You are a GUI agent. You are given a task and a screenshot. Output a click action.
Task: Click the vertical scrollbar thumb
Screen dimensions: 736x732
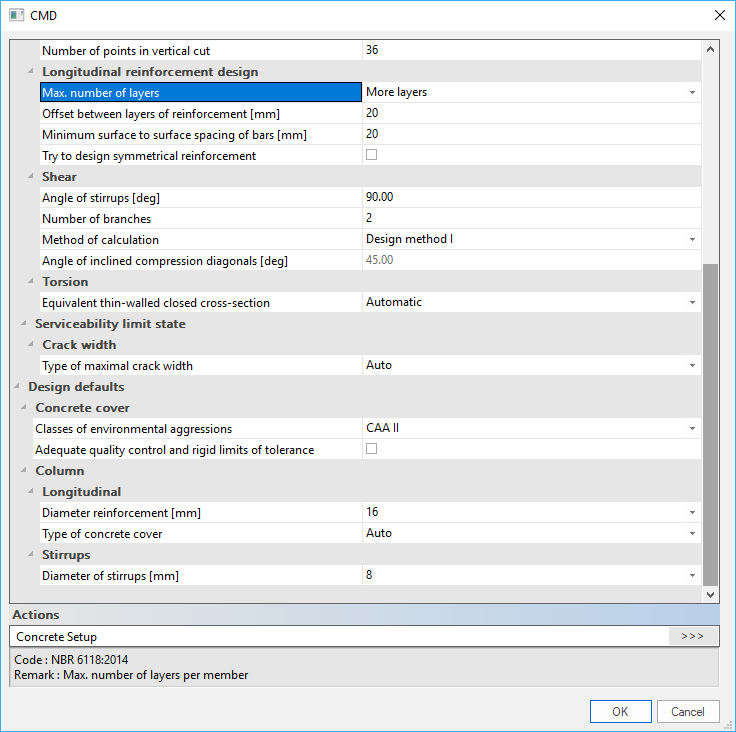click(711, 420)
